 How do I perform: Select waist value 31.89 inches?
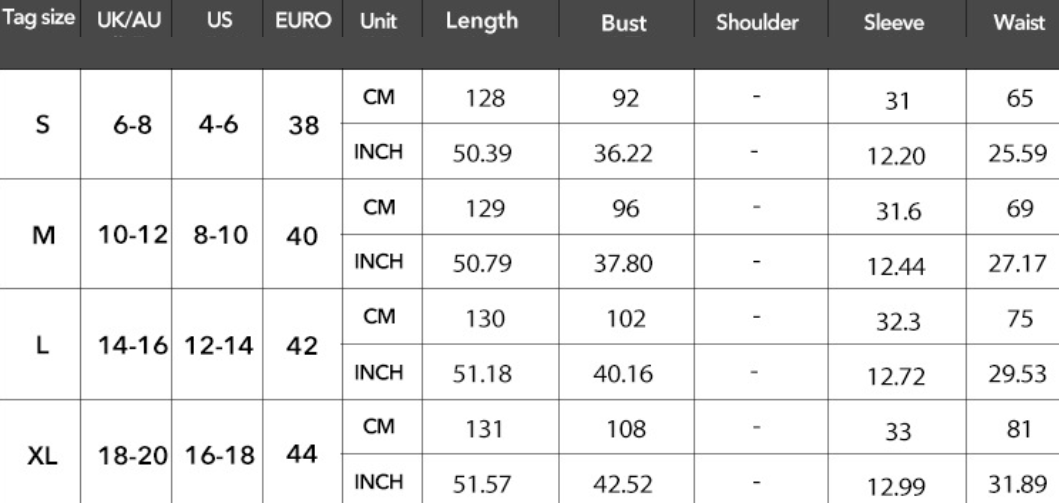(1018, 483)
